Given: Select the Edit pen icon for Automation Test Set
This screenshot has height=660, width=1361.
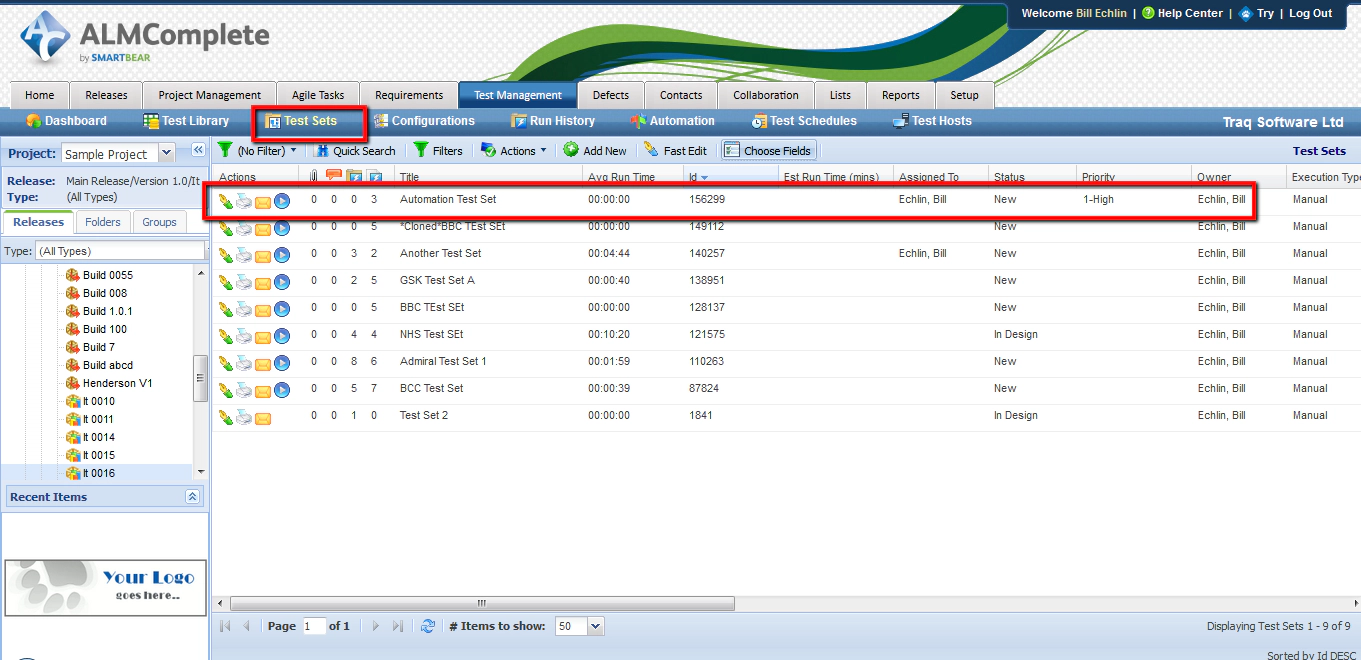Looking at the screenshot, I should 225,199.
